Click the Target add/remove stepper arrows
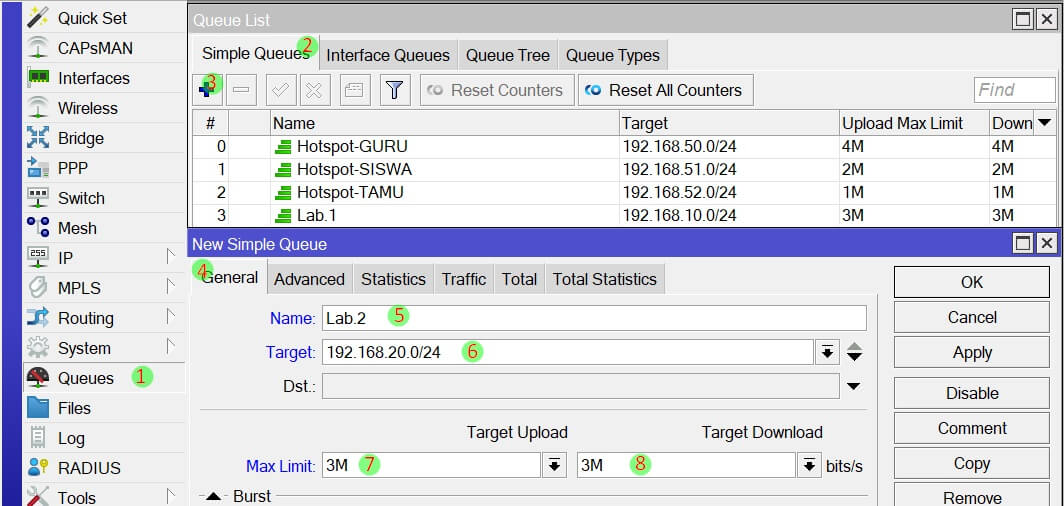 click(854, 352)
